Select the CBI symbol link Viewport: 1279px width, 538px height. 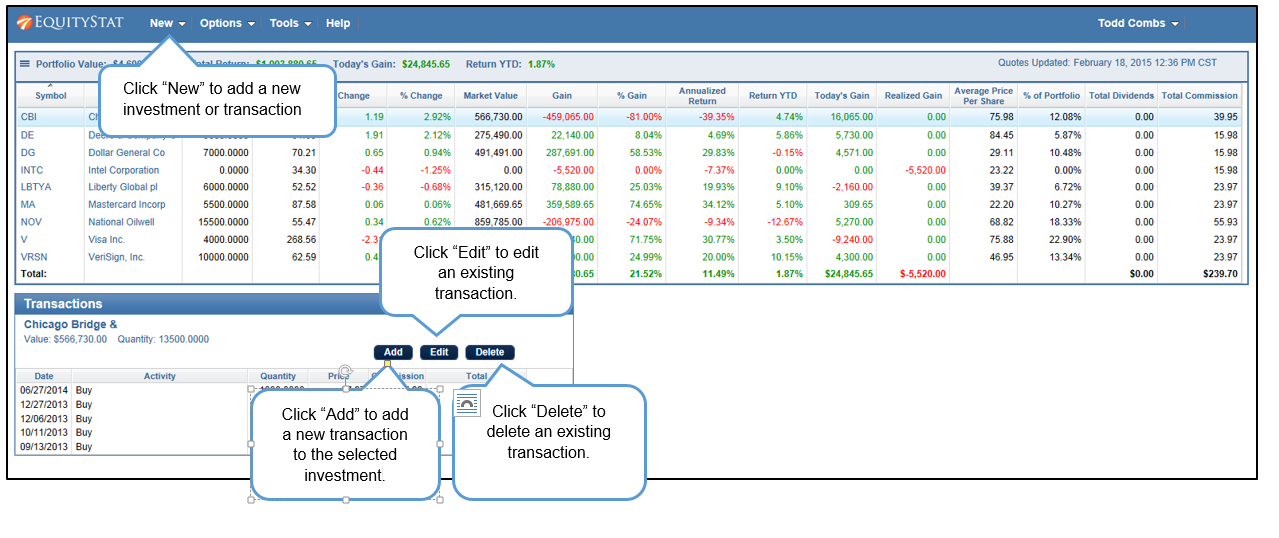click(x=29, y=117)
